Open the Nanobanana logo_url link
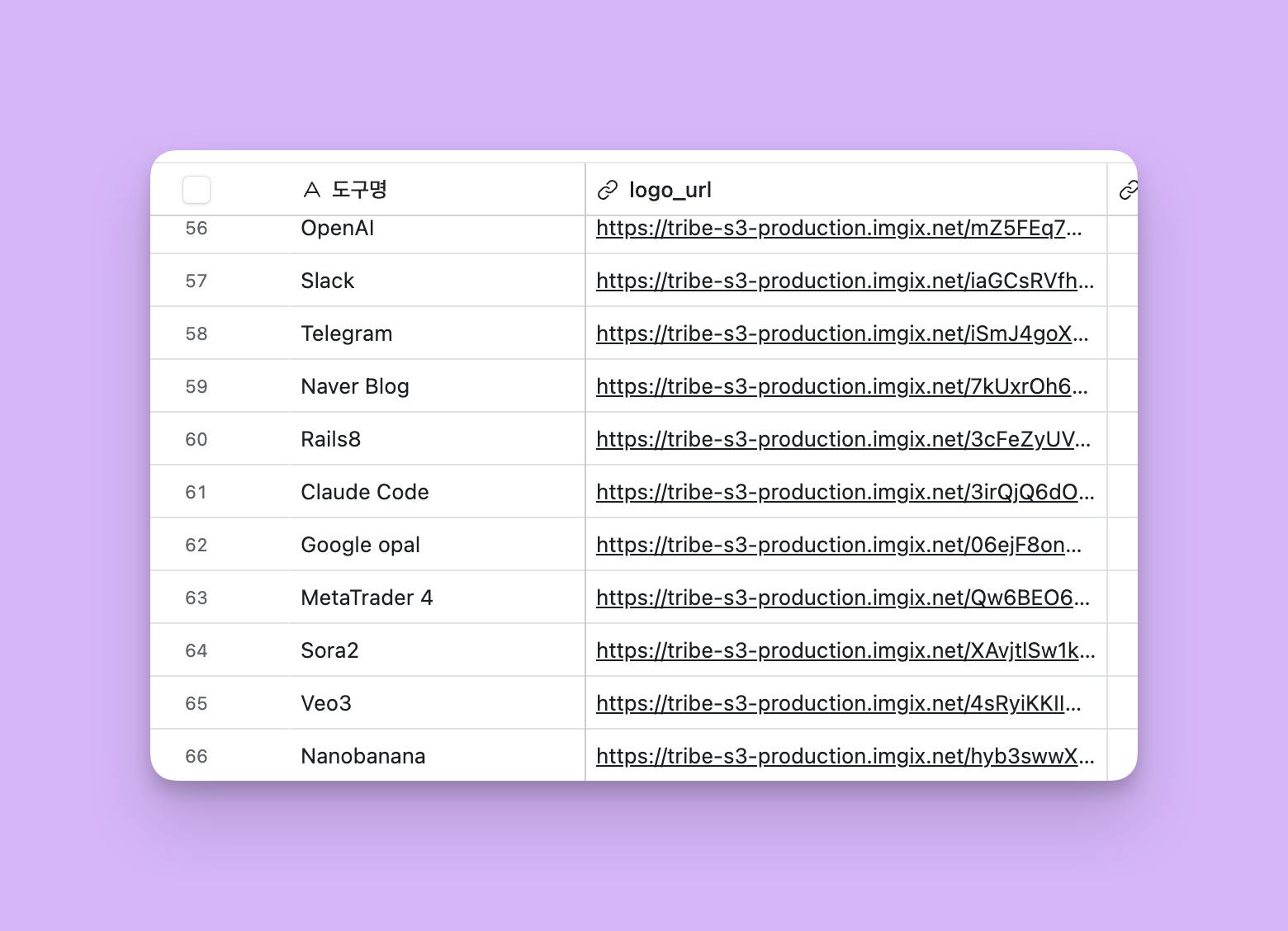The width and height of the screenshot is (1288, 931). coord(845,756)
